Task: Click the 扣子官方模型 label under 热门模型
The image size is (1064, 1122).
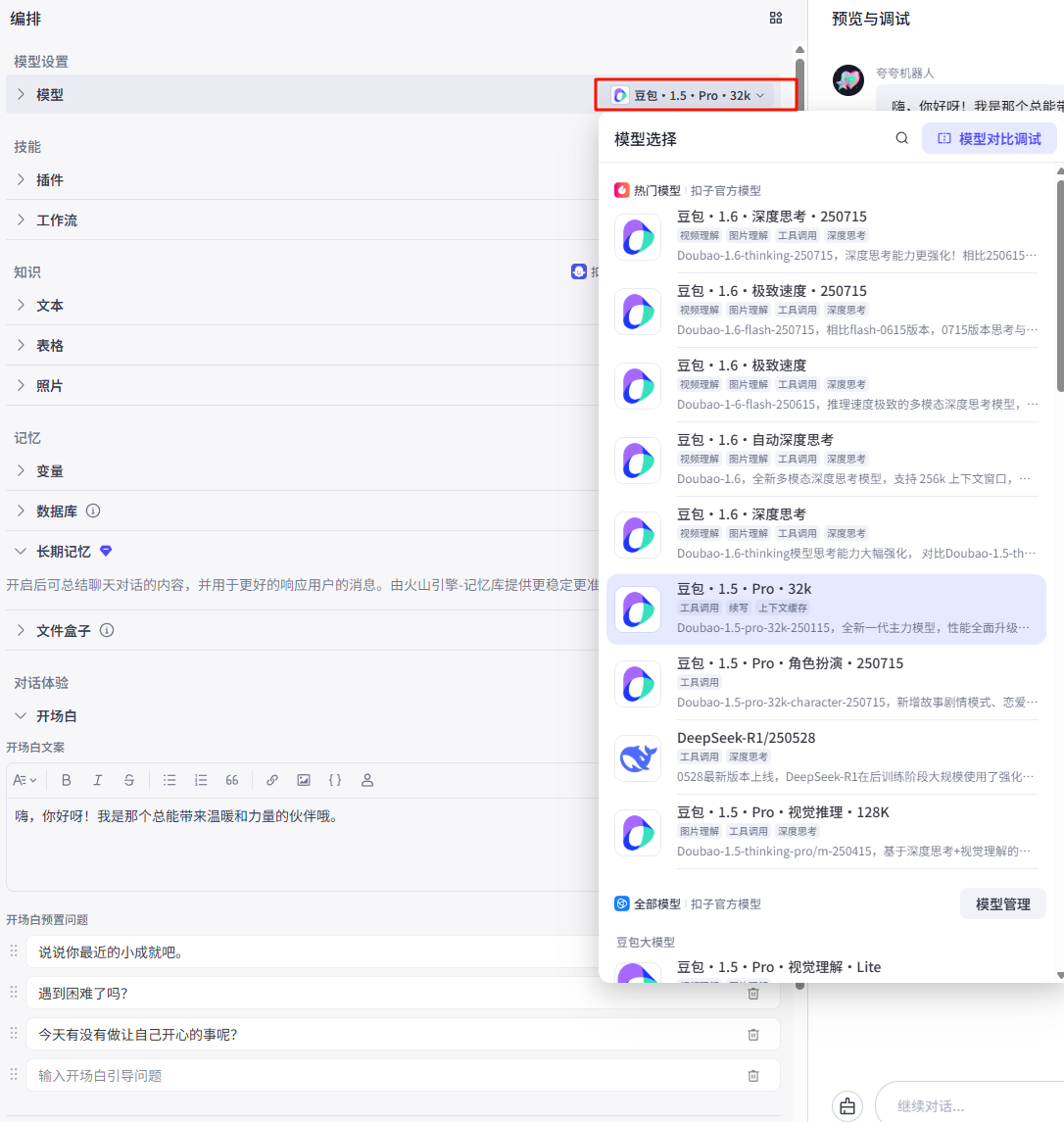Action: pyautogui.click(x=726, y=190)
